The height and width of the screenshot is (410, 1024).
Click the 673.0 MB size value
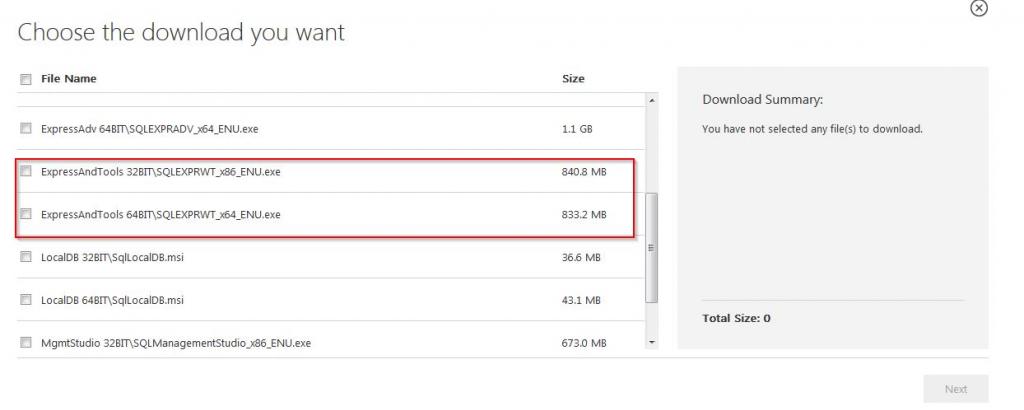click(x=584, y=343)
